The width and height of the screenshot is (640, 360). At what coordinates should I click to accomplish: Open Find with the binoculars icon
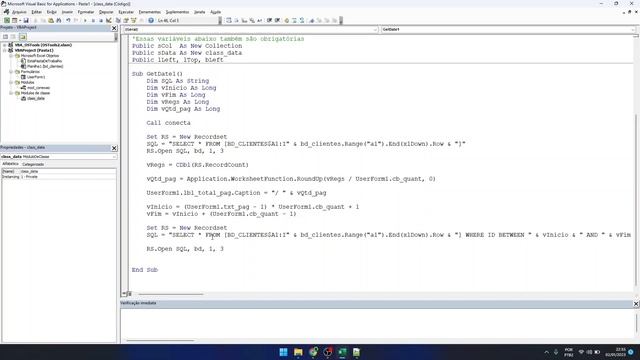[x=59, y=20]
